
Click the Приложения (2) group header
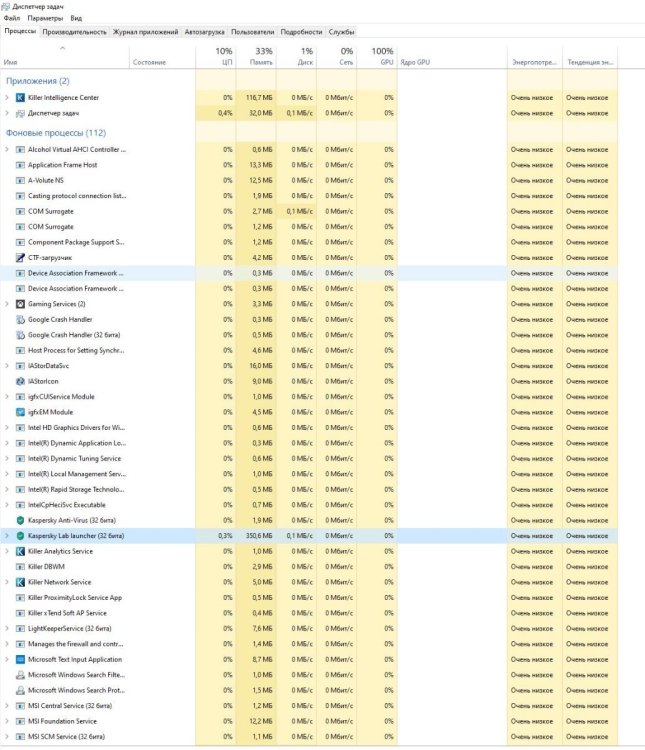pyautogui.click(x=38, y=81)
